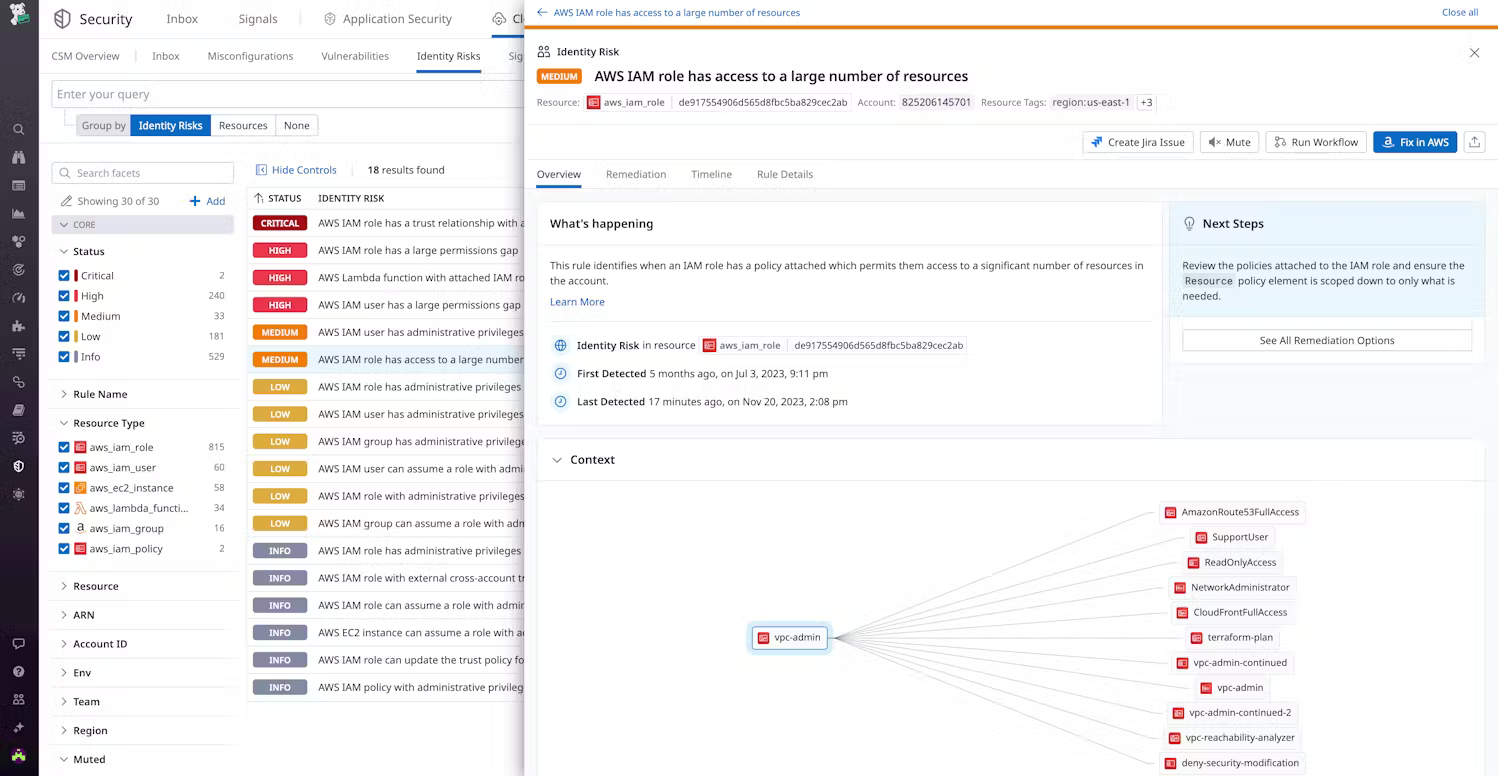The height and width of the screenshot is (776, 1498).
Task: Click See All Remediation Options
Action: tap(1327, 340)
